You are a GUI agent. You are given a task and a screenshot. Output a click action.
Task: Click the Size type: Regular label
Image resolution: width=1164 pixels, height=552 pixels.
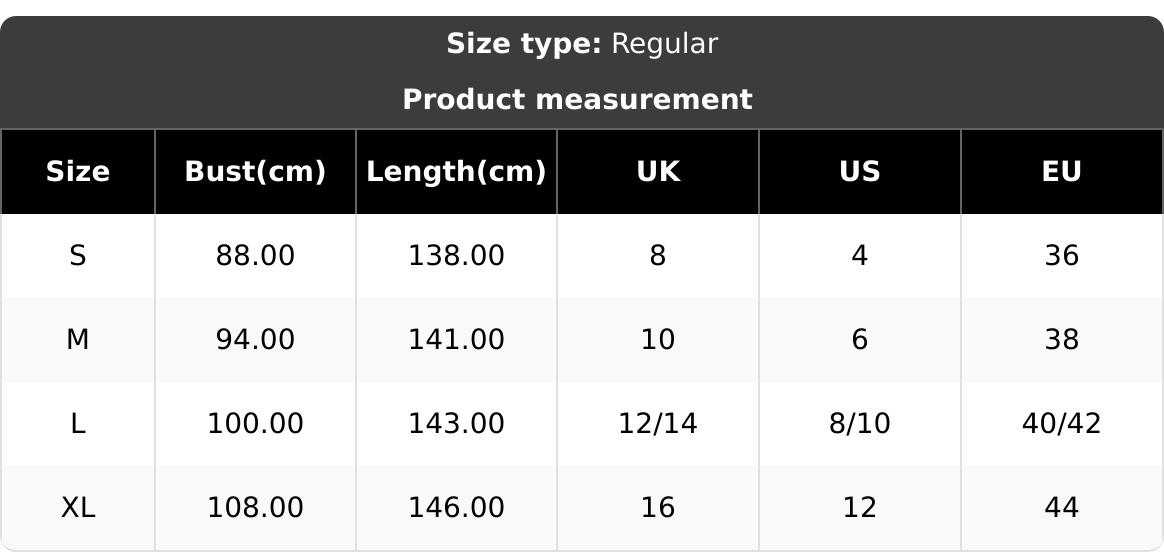[581, 44]
